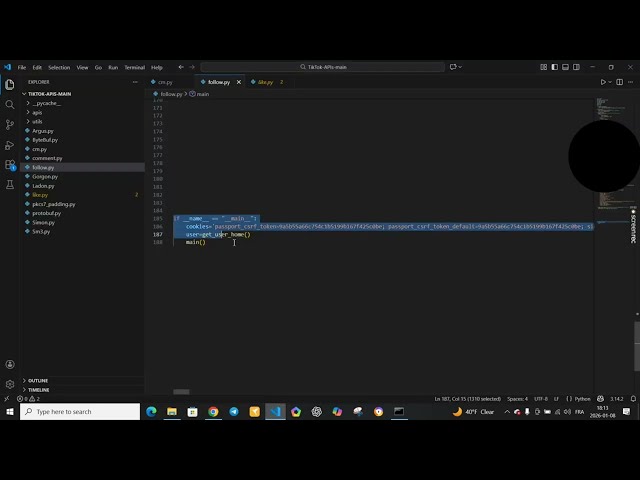This screenshot has width=640, height=480.
Task: Expand the OUTLINE section
Action: click(37, 380)
